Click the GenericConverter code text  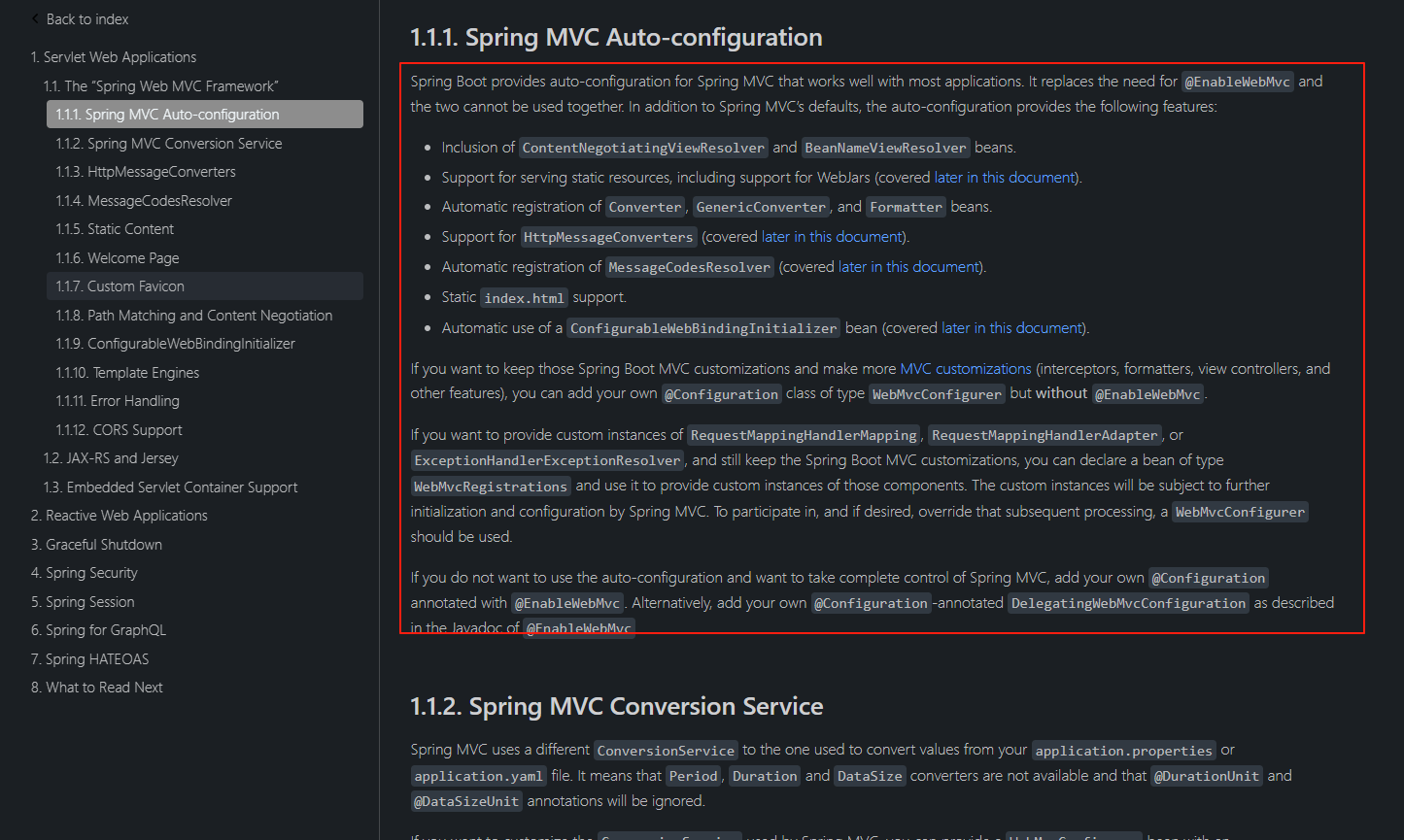click(x=761, y=208)
